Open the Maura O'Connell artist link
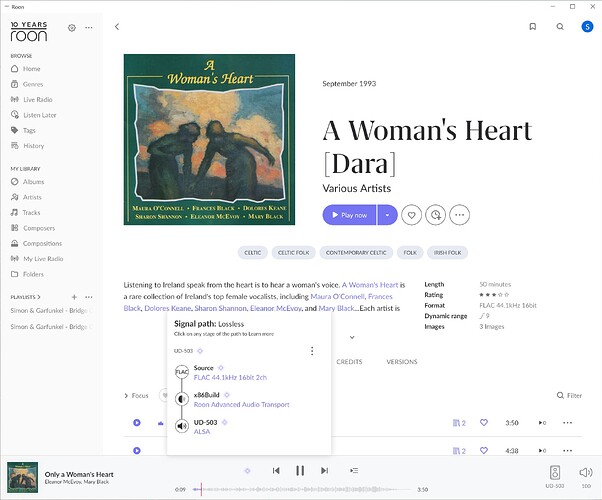Screen dimensions: 602x500 [337, 296]
